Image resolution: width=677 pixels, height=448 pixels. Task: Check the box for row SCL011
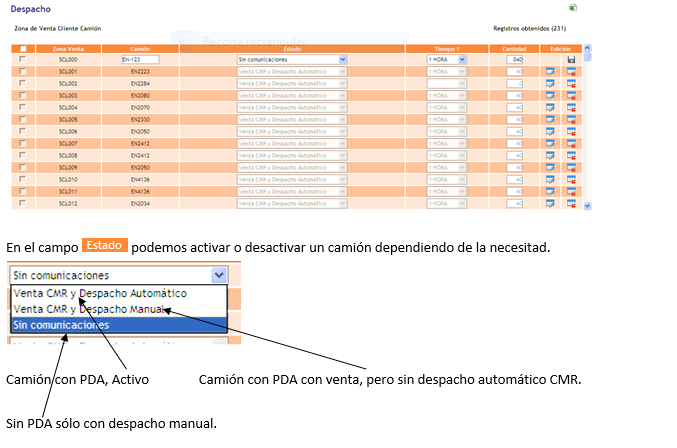coord(22,191)
